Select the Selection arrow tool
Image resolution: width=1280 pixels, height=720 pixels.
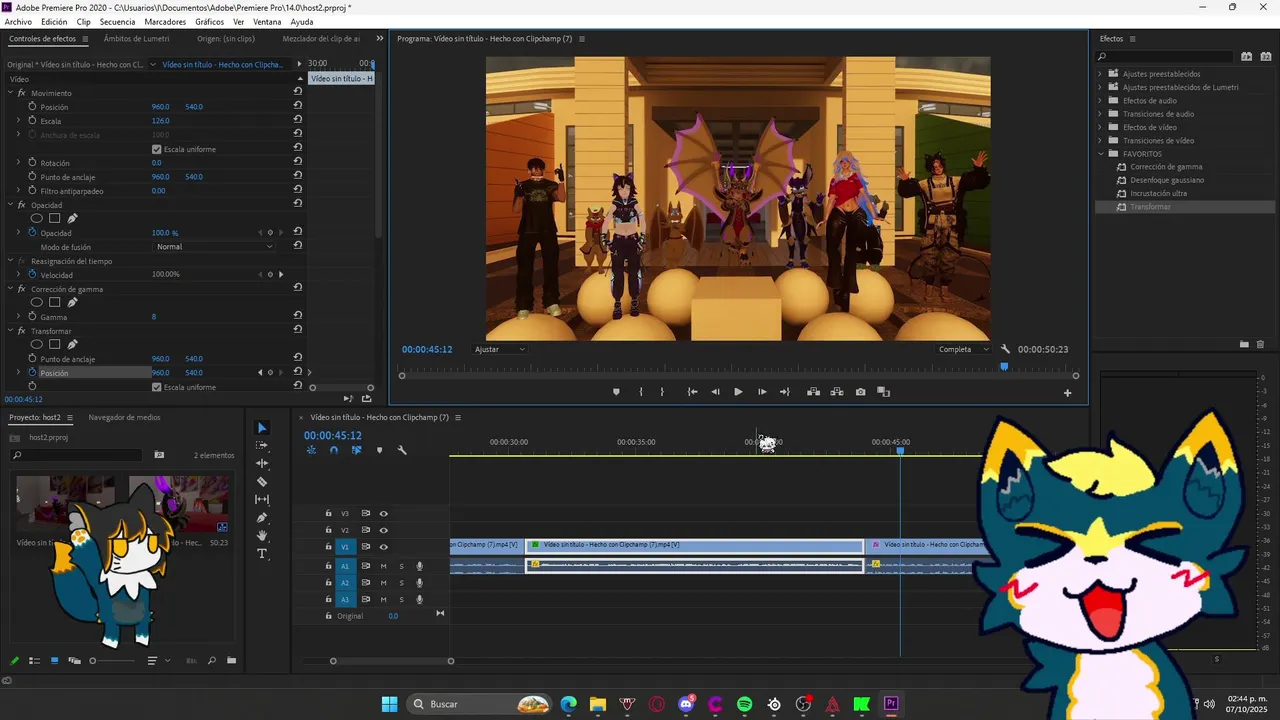point(262,428)
